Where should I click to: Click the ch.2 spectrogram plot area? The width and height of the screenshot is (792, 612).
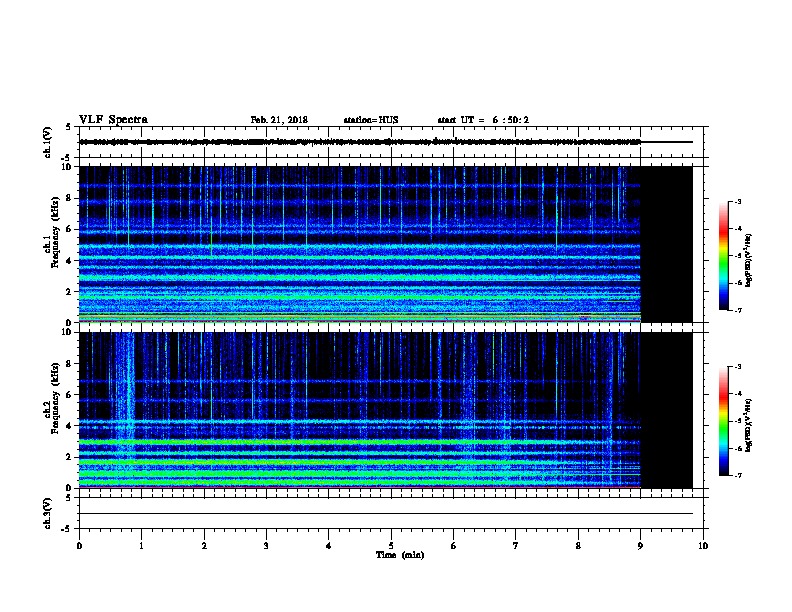pos(386,410)
